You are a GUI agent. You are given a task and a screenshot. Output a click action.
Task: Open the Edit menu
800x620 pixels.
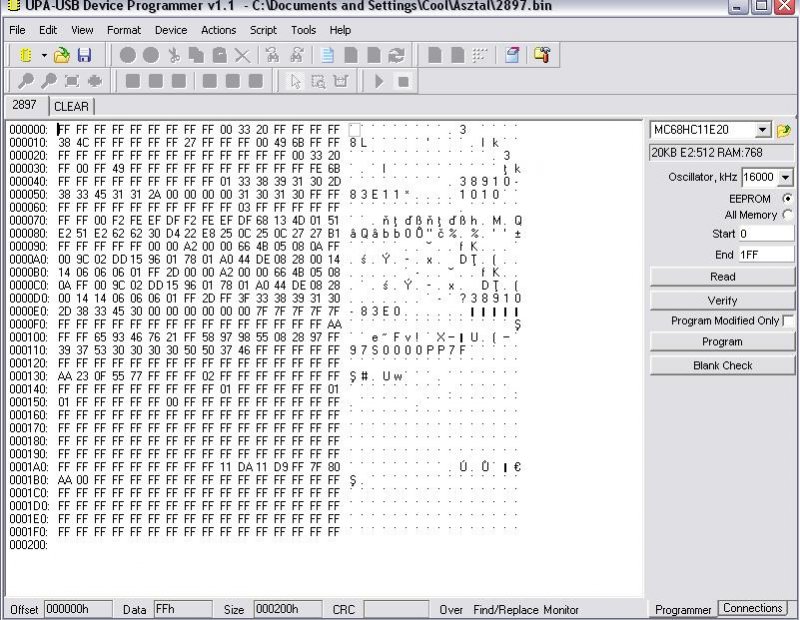[48, 30]
